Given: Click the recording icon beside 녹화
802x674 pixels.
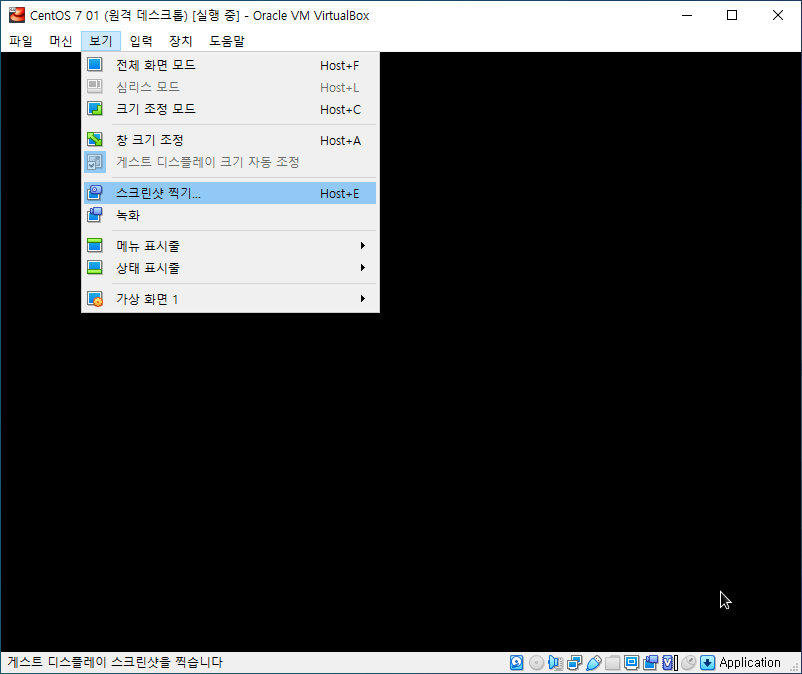Looking at the screenshot, I should pos(95,214).
